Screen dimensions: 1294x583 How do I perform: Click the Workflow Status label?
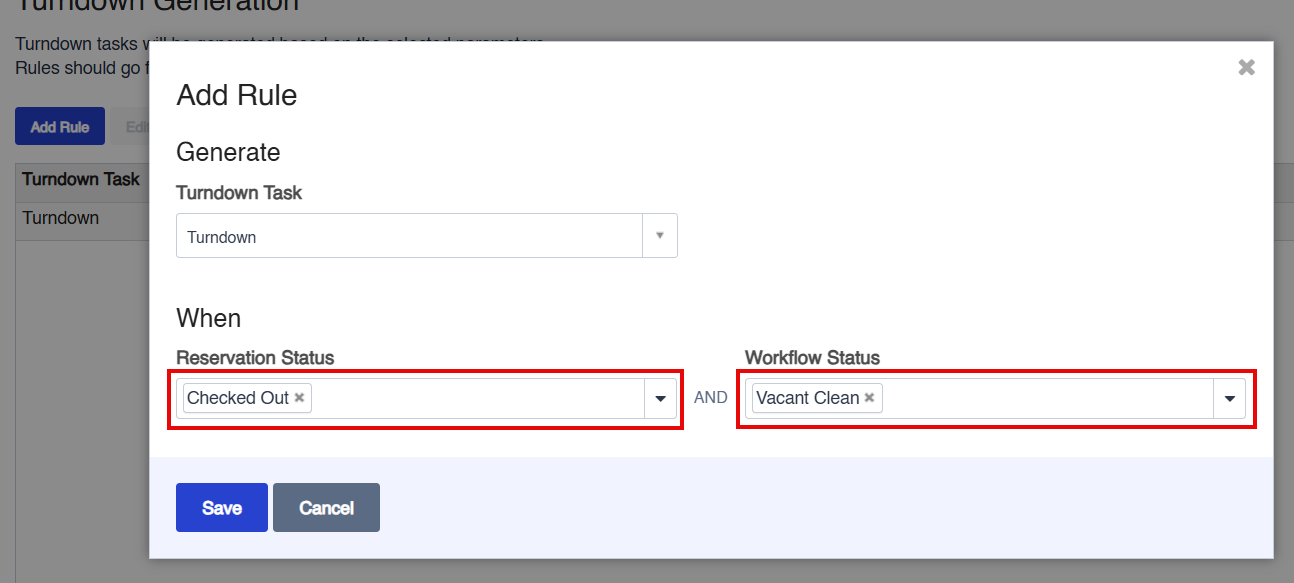812,357
